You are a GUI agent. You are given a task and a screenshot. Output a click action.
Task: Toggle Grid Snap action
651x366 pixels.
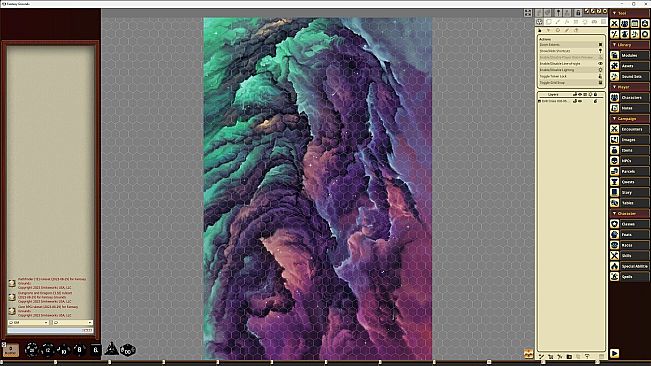[570, 83]
